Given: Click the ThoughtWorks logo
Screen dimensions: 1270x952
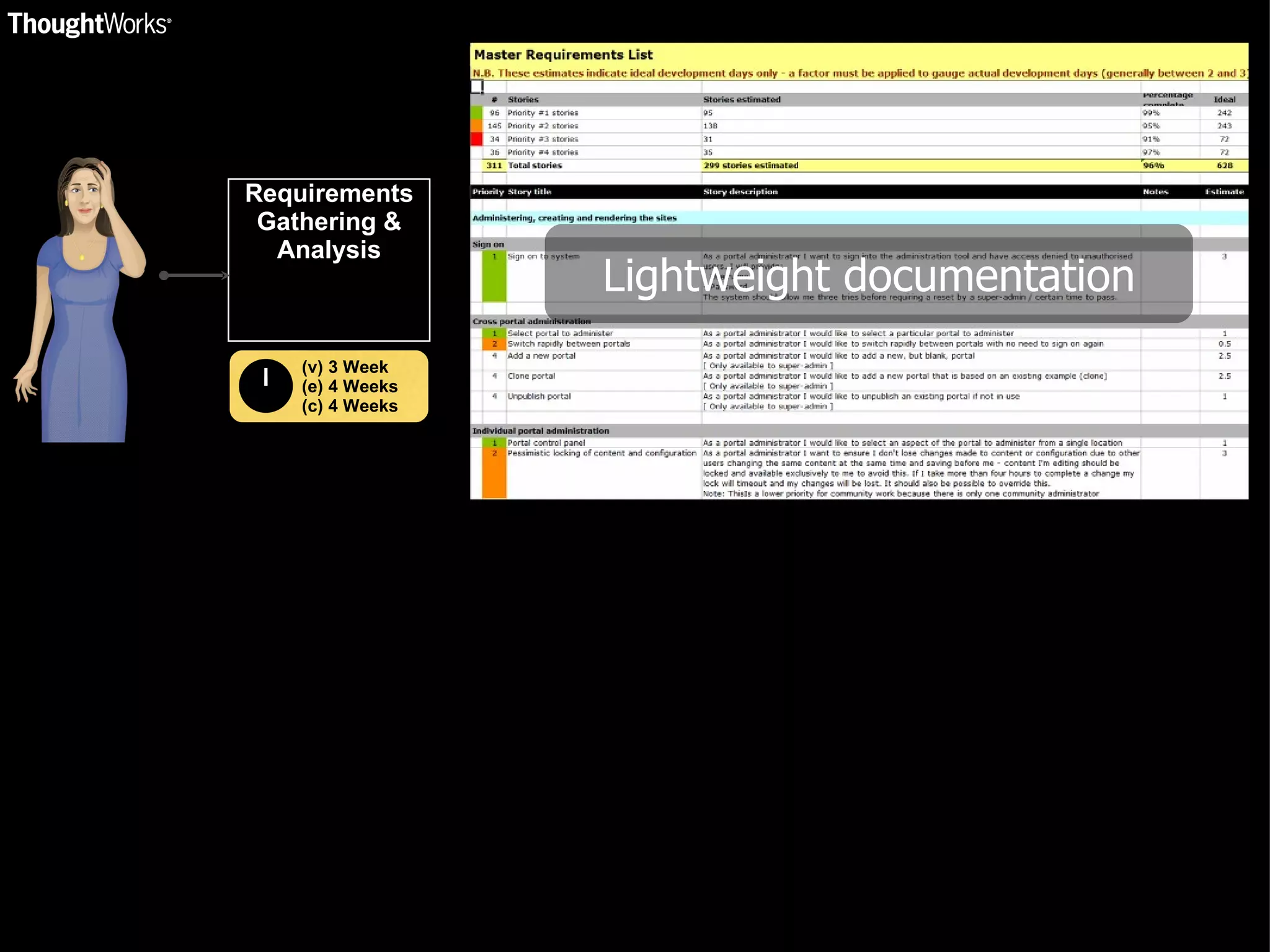Looking at the screenshot, I should [89, 24].
